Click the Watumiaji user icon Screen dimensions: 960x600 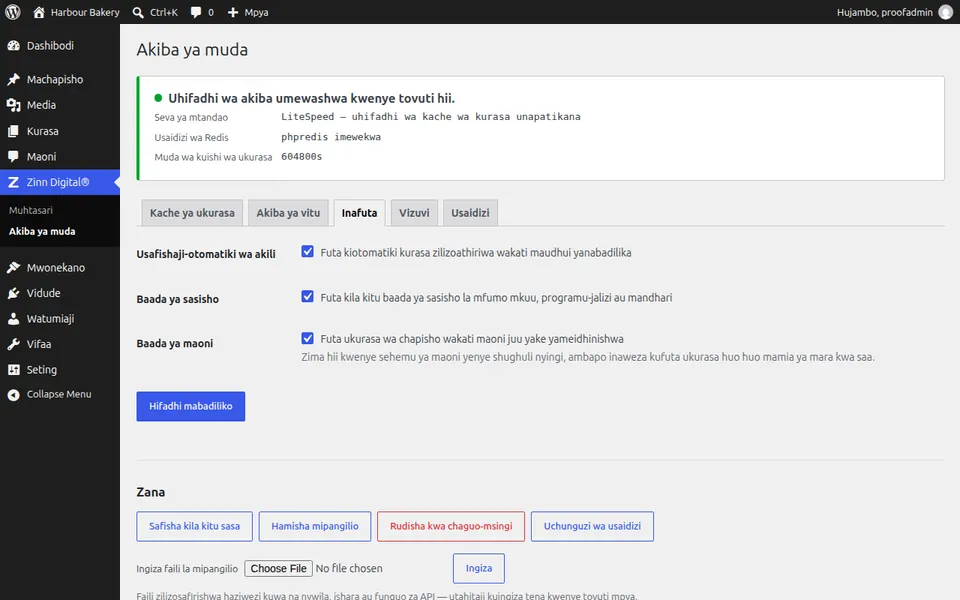(13, 319)
